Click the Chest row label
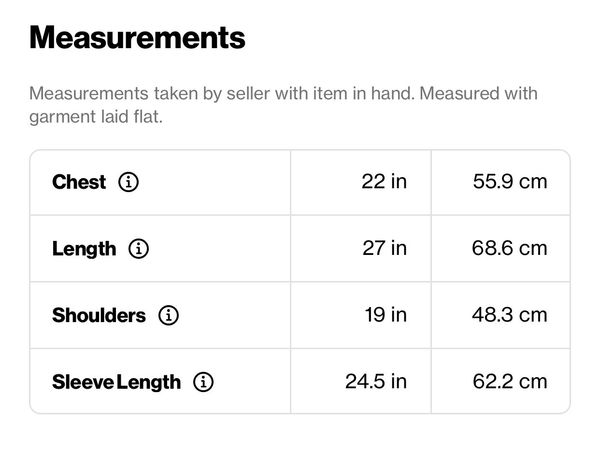Viewport: 600px width, 463px height. point(79,183)
